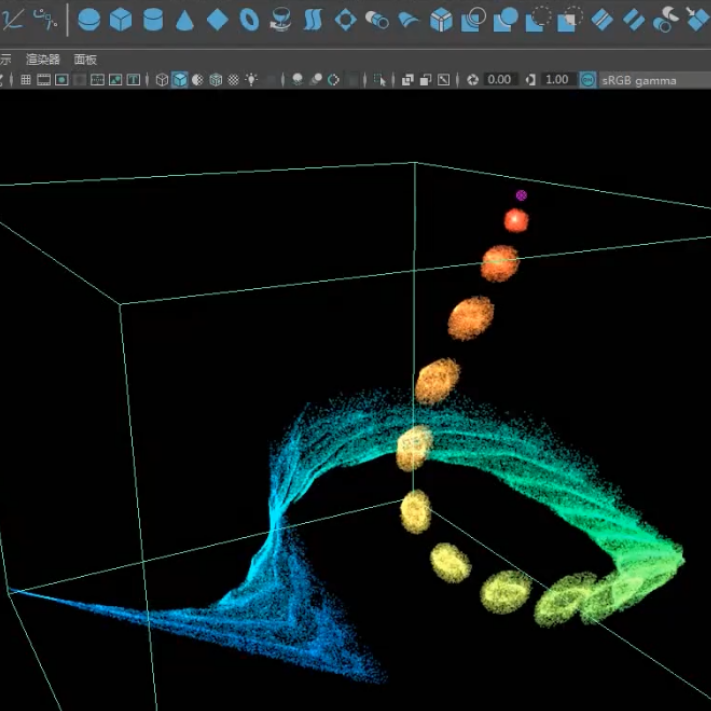Click the Extrude surface icon

click(x=377, y=20)
